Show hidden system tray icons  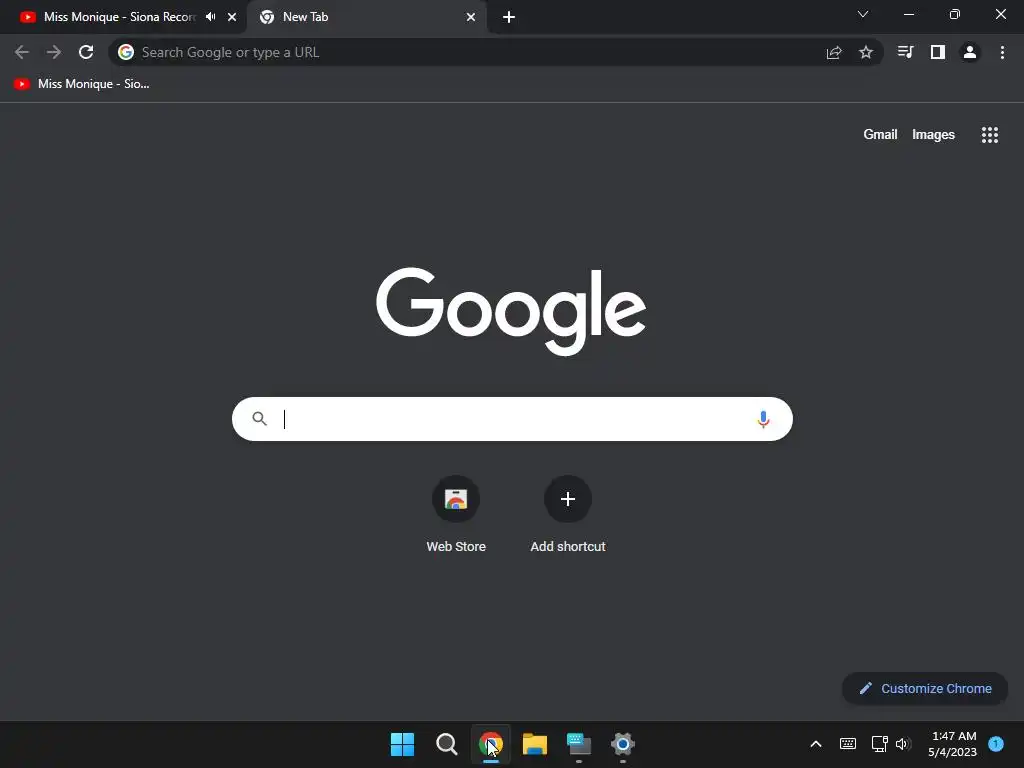[x=816, y=744]
